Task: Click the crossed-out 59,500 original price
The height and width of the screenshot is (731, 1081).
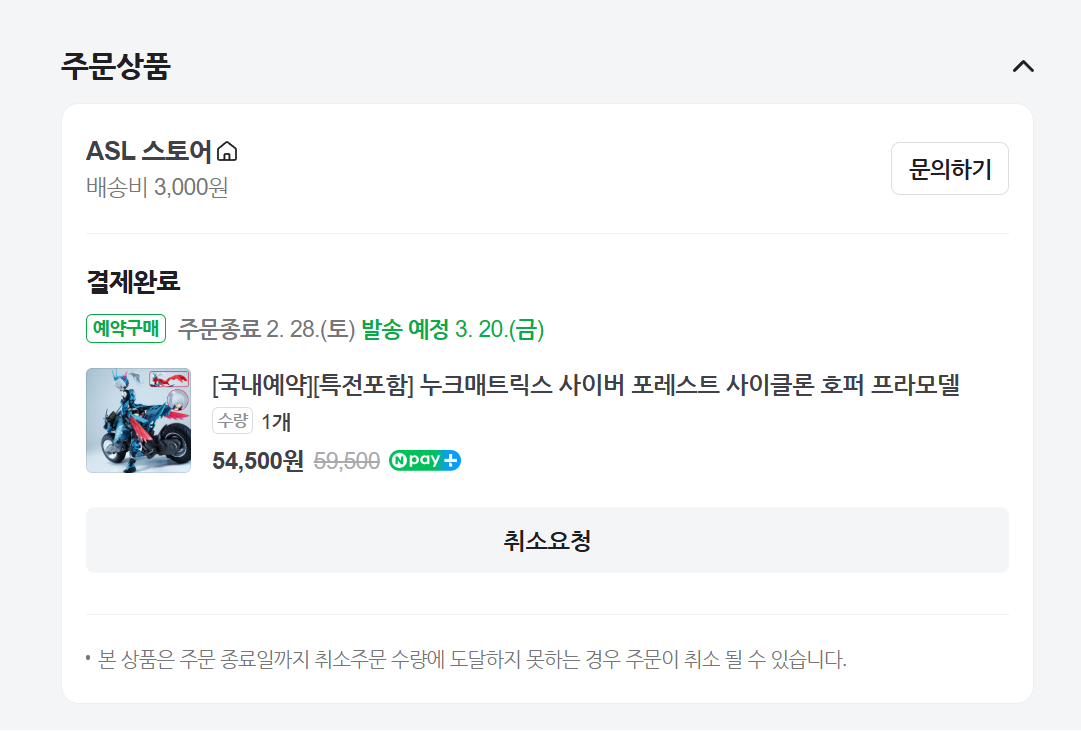Action: 346,461
